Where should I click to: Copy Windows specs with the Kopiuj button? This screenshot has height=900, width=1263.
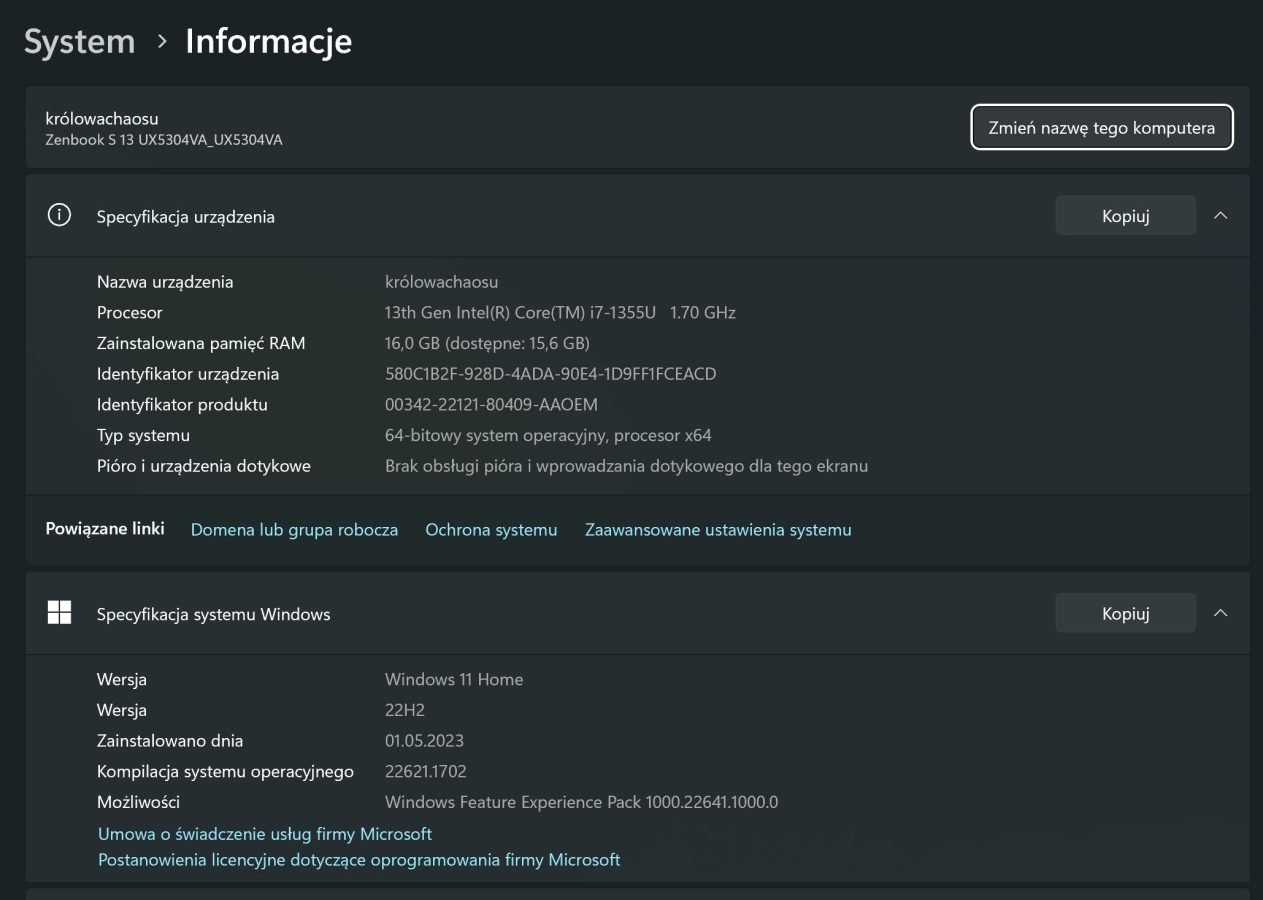[1125, 613]
